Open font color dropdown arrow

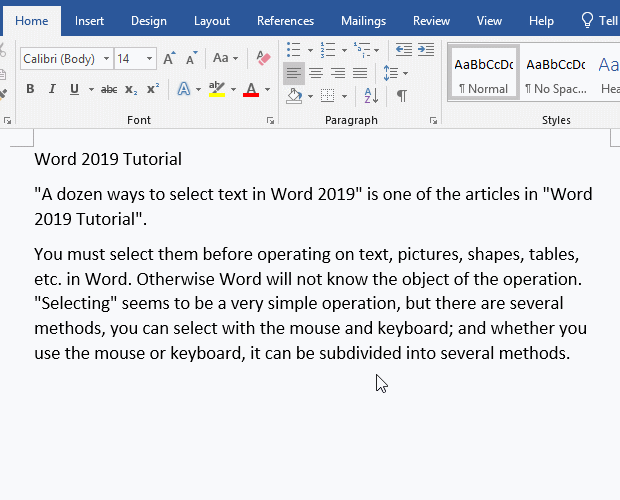[x=268, y=89]
